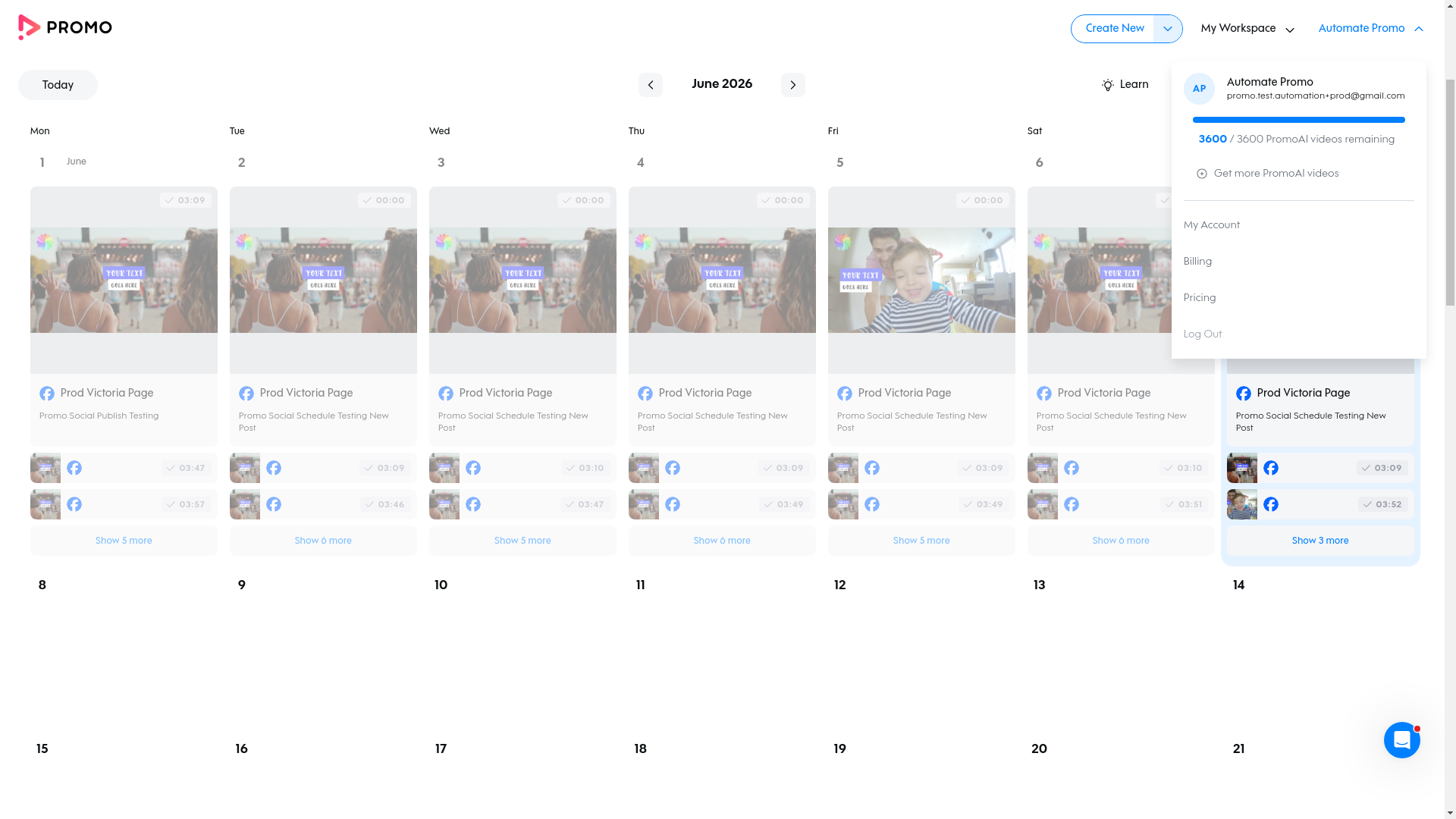Screen dimensions: 1456x819
Task: Click day number 10
Action: tap(441, 585)
